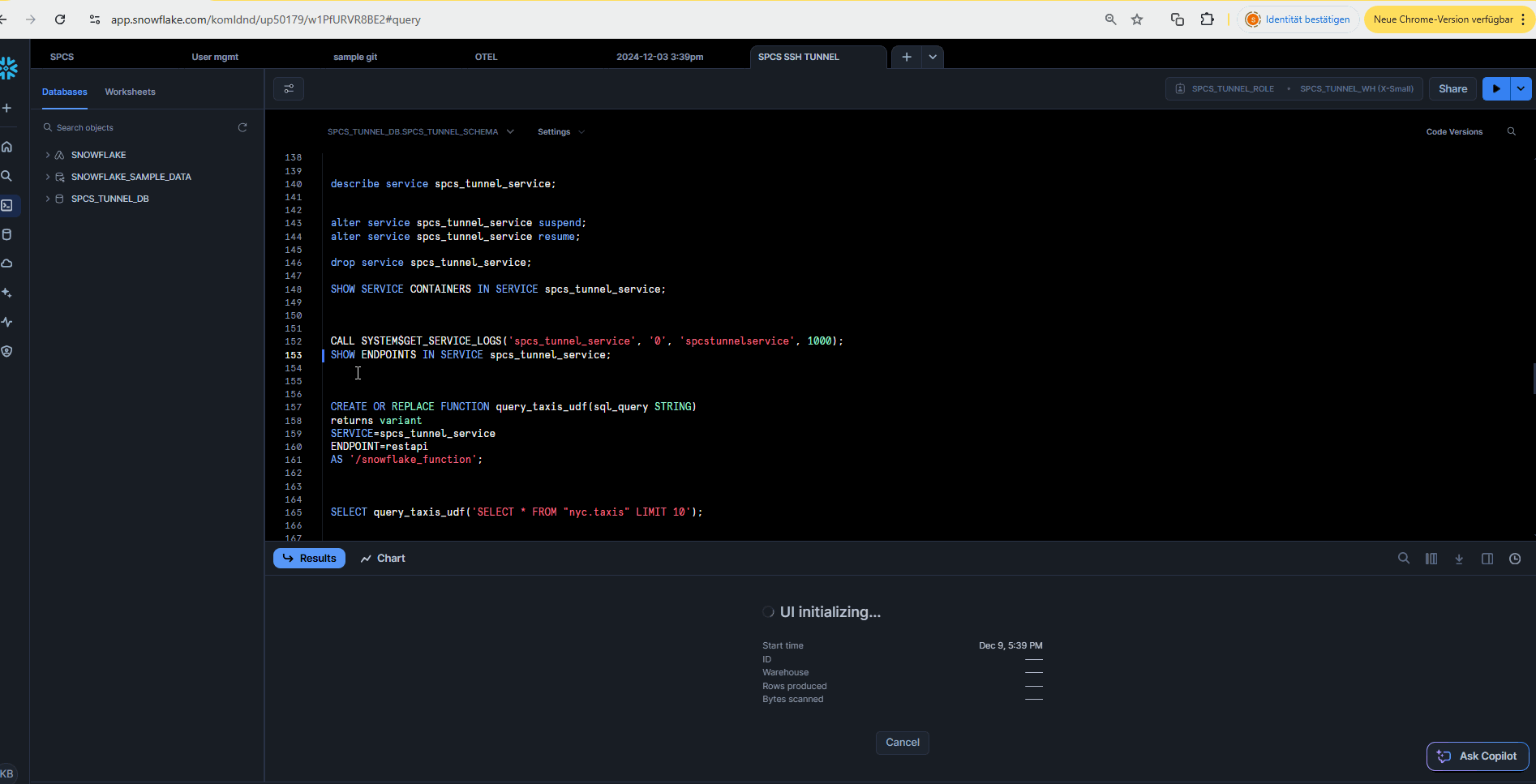Toggle the split panel layout for results

pos(1487,558)
